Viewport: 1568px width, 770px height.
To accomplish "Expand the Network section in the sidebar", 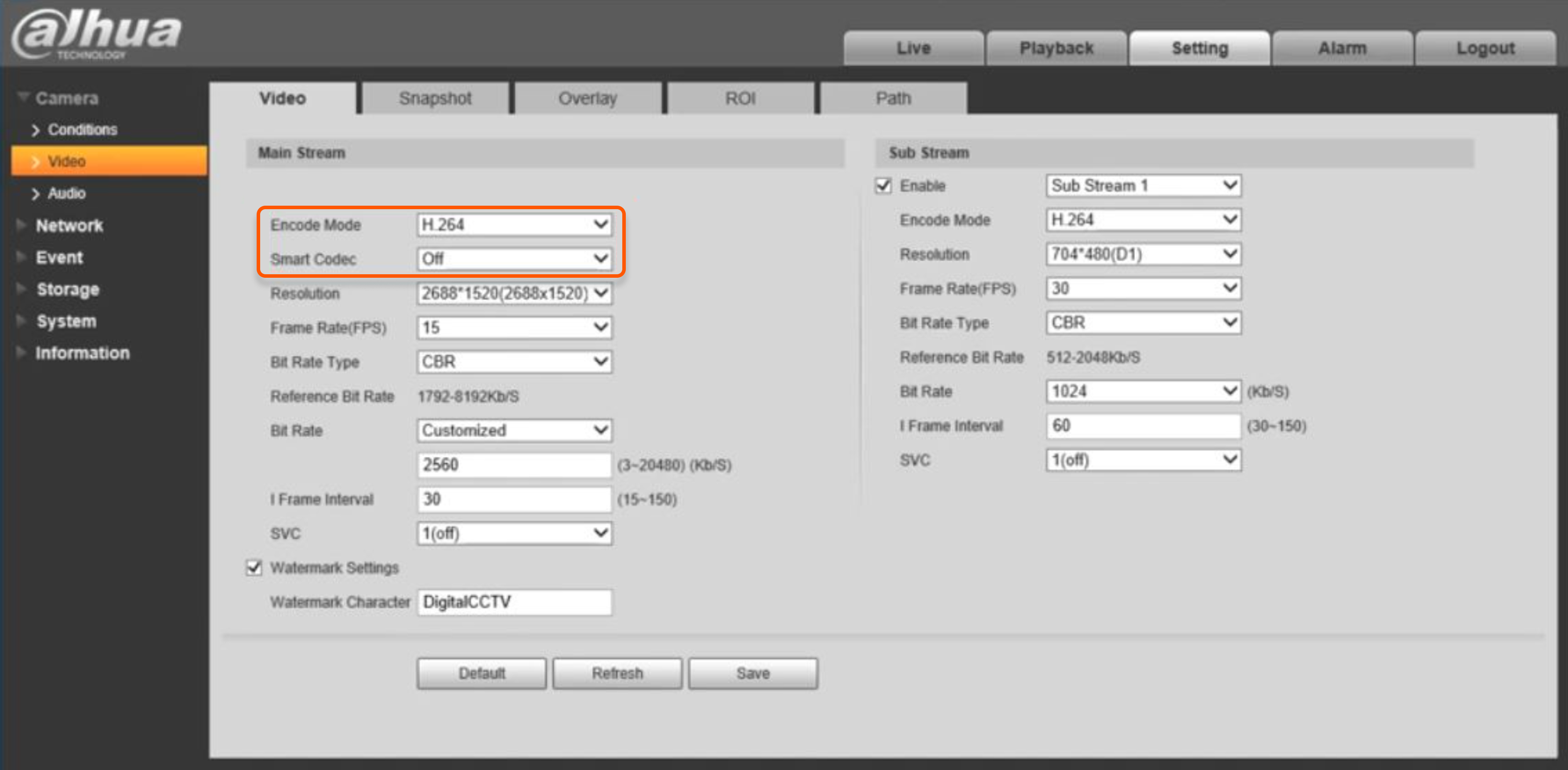I will point(69,225).
